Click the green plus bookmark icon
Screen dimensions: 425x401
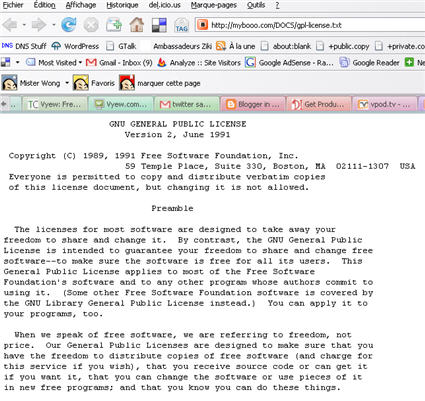tap(409, 62)
